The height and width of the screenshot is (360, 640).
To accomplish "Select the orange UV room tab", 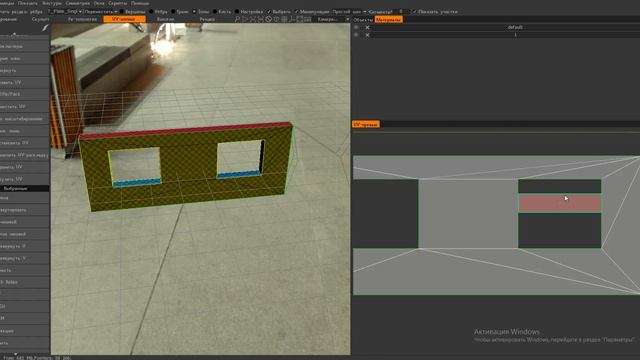I will point(124,19).
